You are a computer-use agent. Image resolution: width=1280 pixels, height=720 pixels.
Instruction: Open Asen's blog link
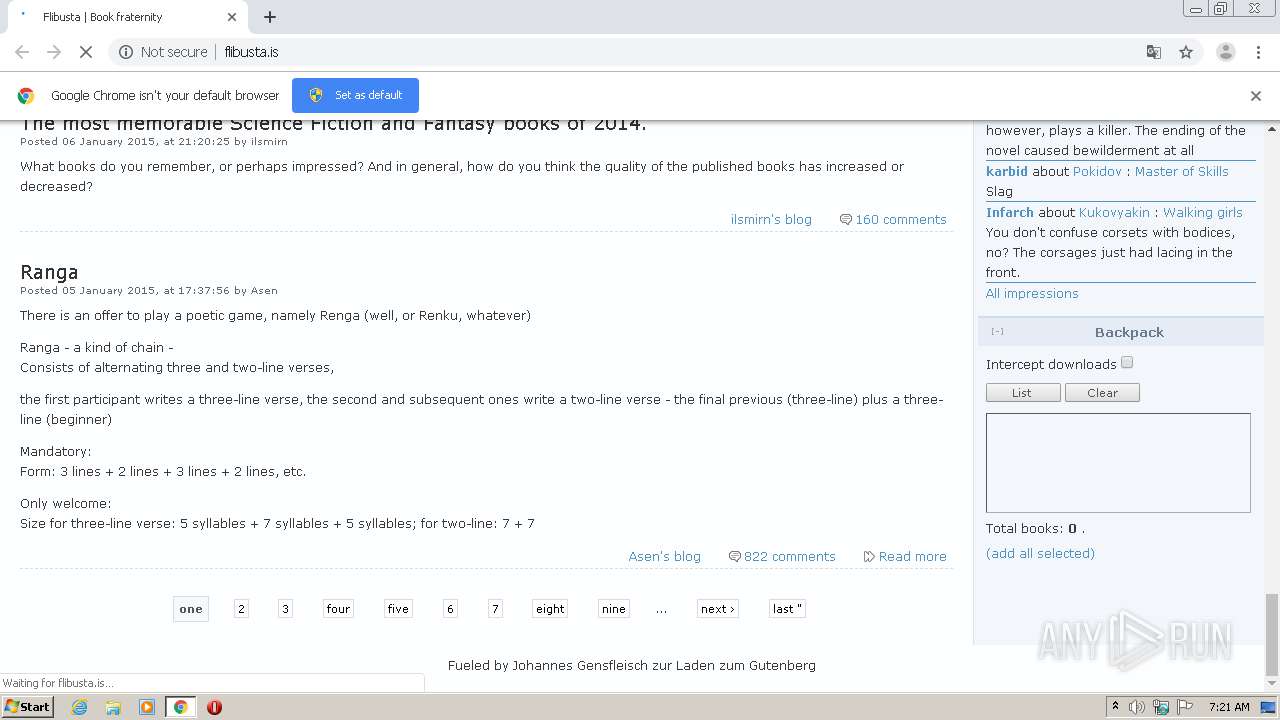coord(664,556)
